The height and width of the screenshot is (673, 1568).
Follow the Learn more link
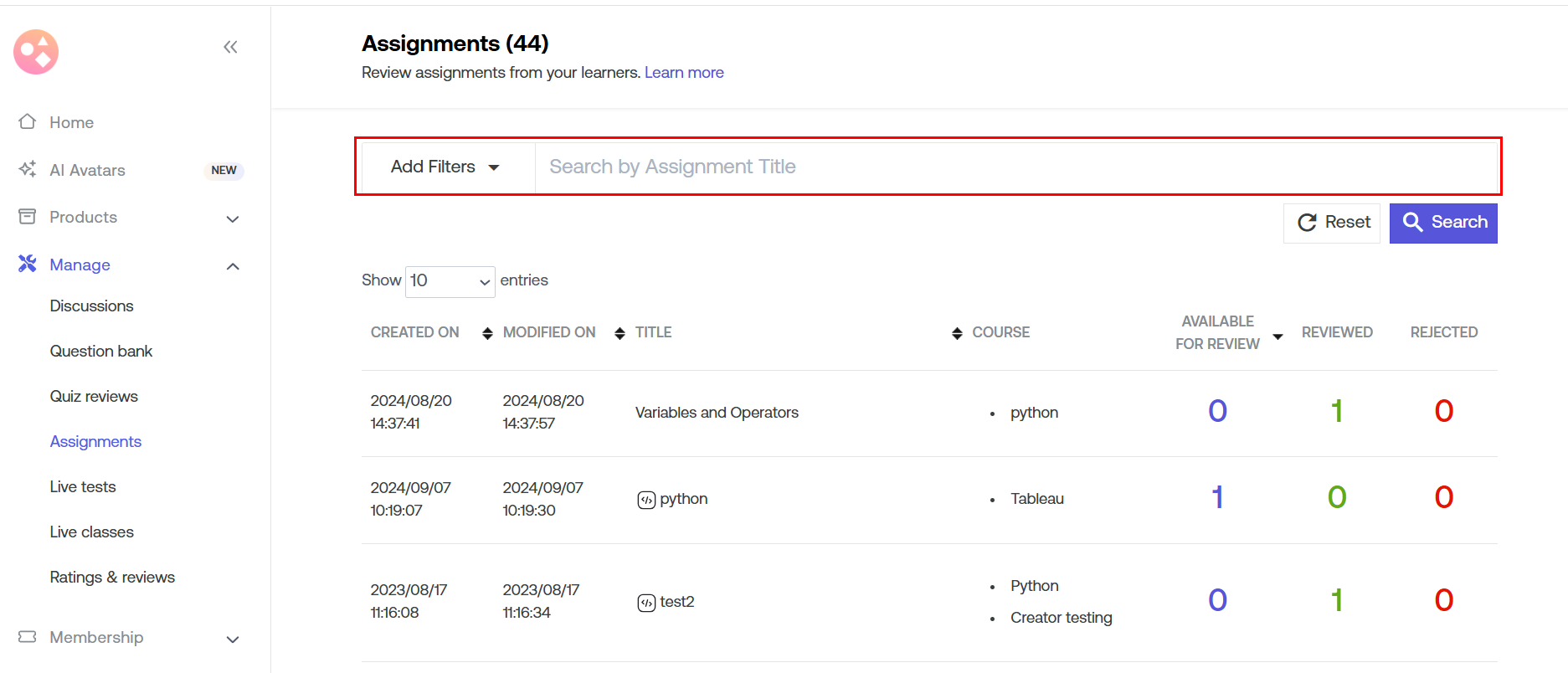tap(684, 73)
